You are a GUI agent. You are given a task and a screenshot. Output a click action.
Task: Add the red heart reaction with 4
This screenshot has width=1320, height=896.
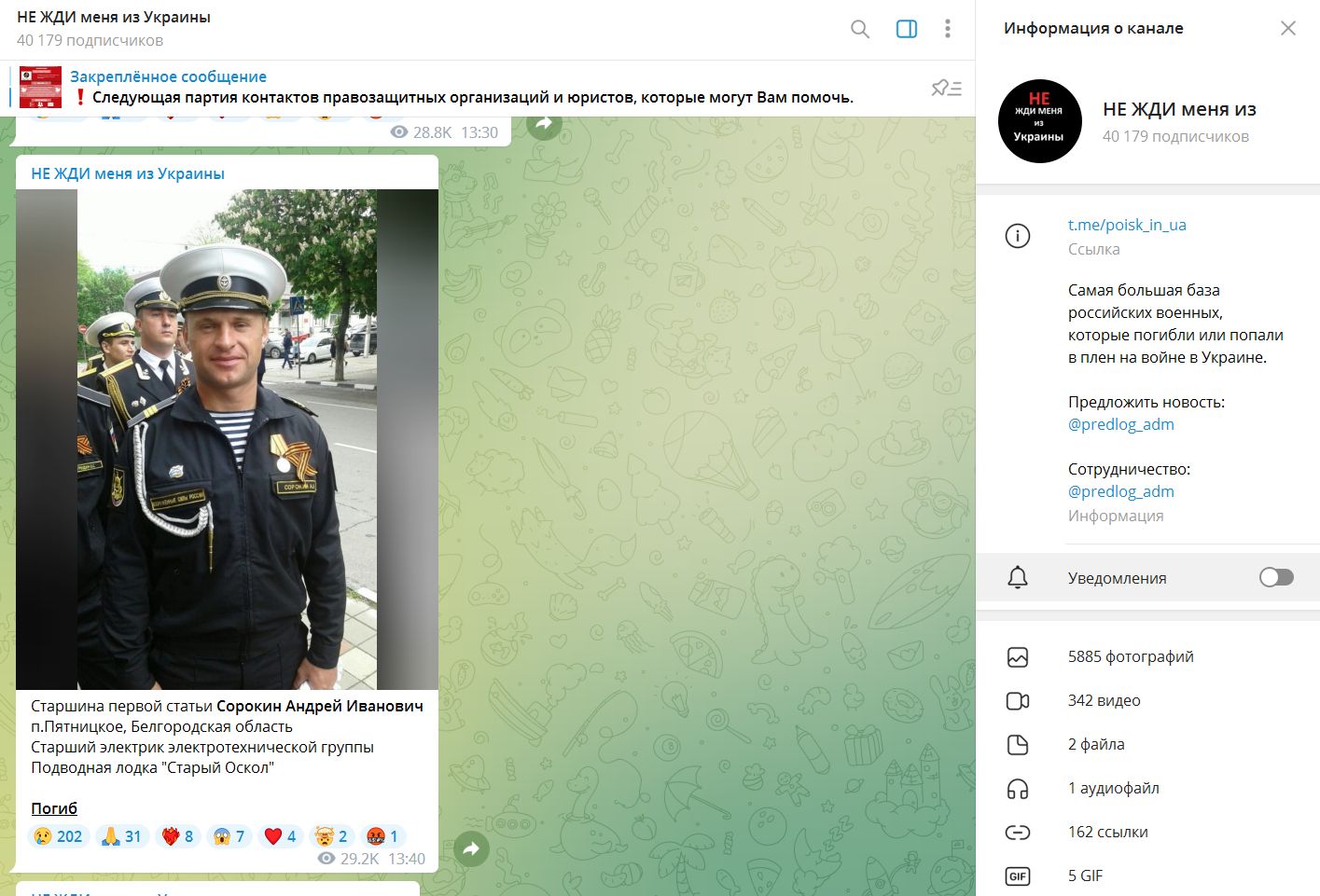coord(280,836)
